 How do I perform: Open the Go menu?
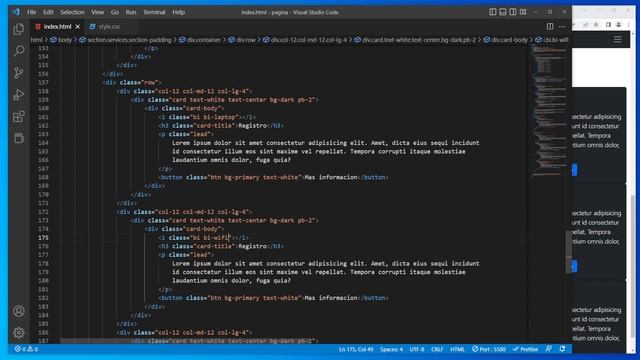(x=115, y=12)
